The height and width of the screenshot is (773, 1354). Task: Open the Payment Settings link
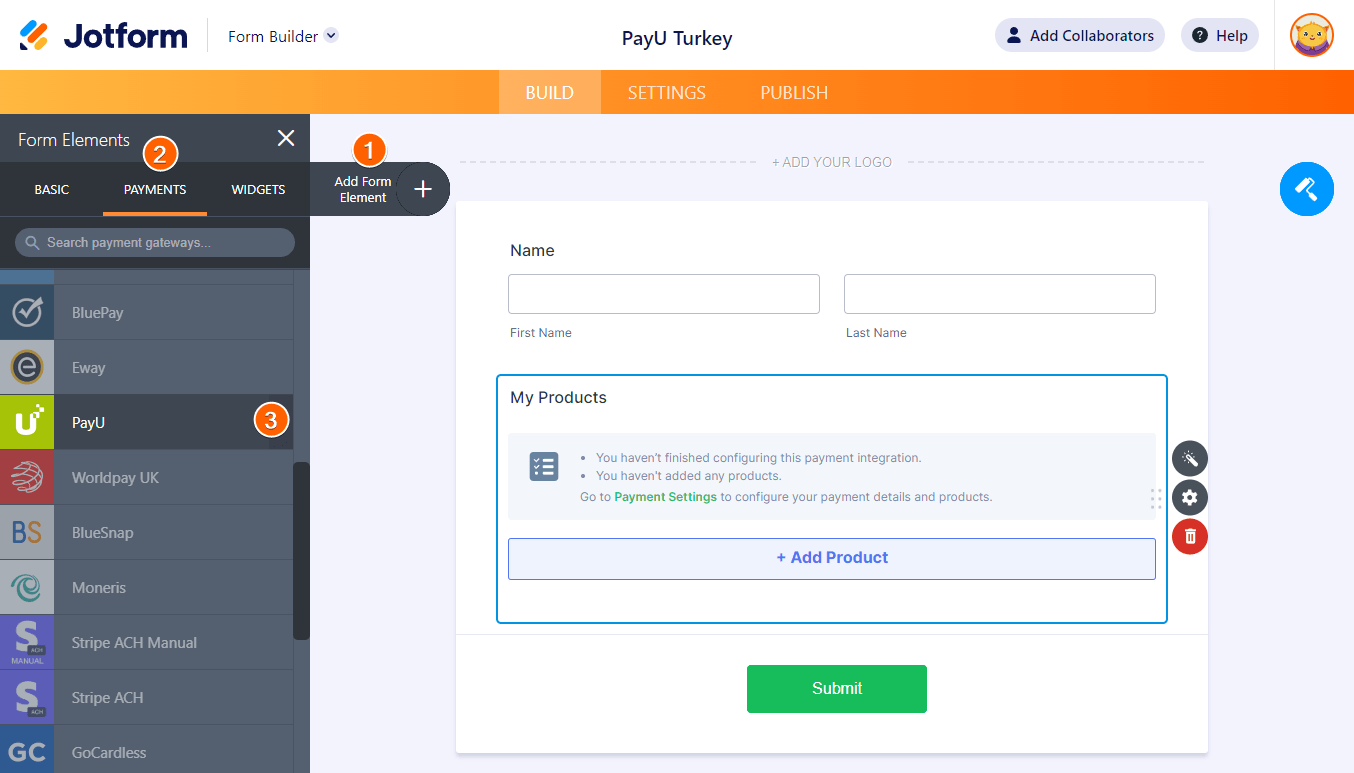click(x=666, y=497)
